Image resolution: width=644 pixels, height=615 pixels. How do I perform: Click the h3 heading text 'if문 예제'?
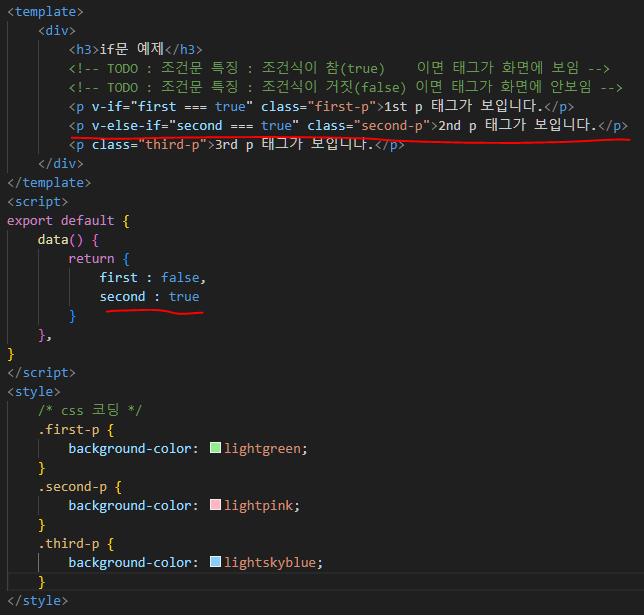tap(132, 49)
